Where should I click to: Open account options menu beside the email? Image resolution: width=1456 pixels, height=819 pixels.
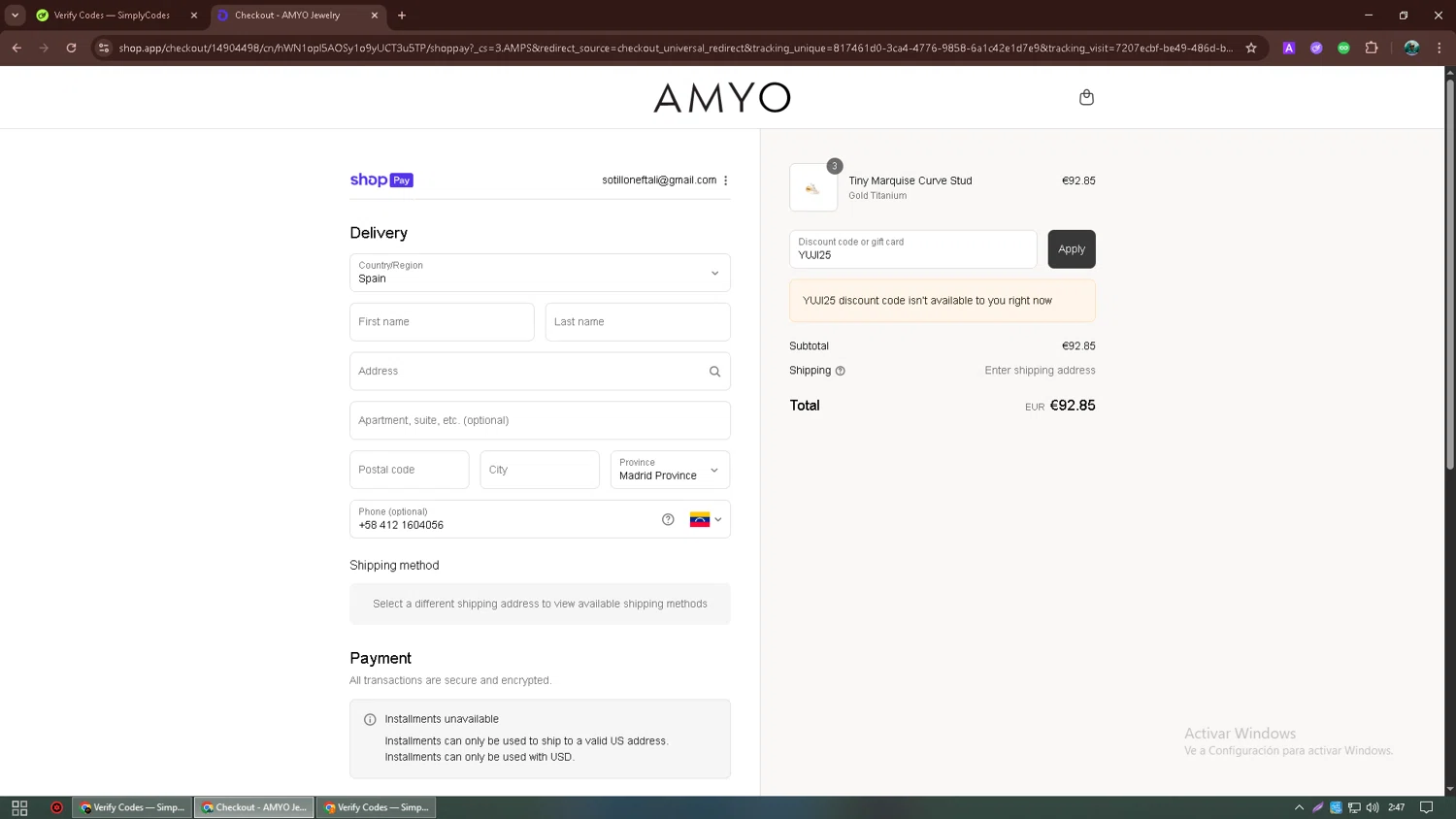pyautogui.click(x=725, y=180)
